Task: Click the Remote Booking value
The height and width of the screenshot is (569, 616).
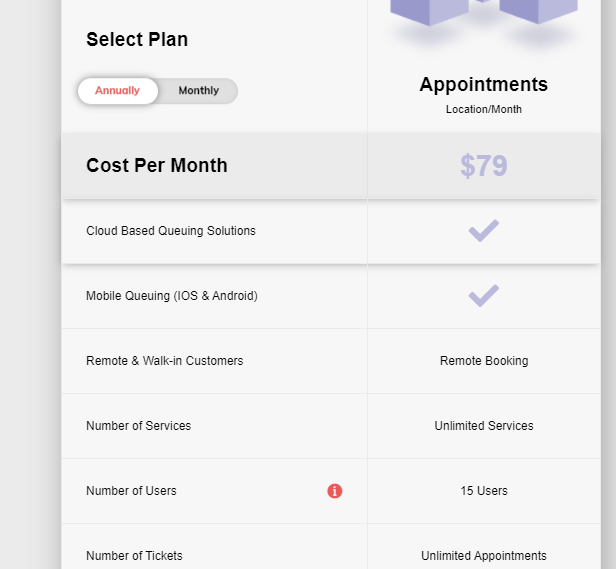Action: 484,361
